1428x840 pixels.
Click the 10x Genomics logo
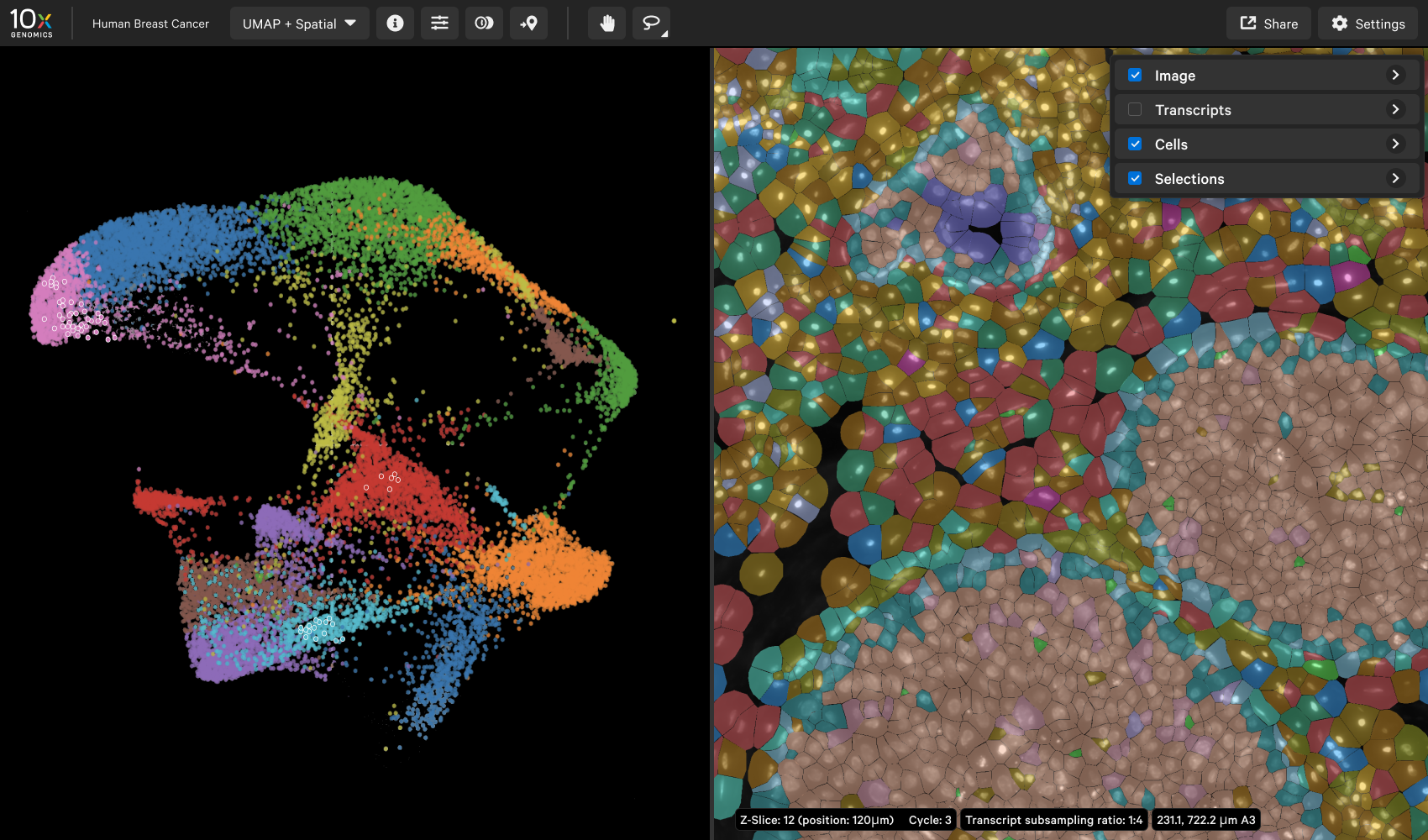click(x=31, y=24)
